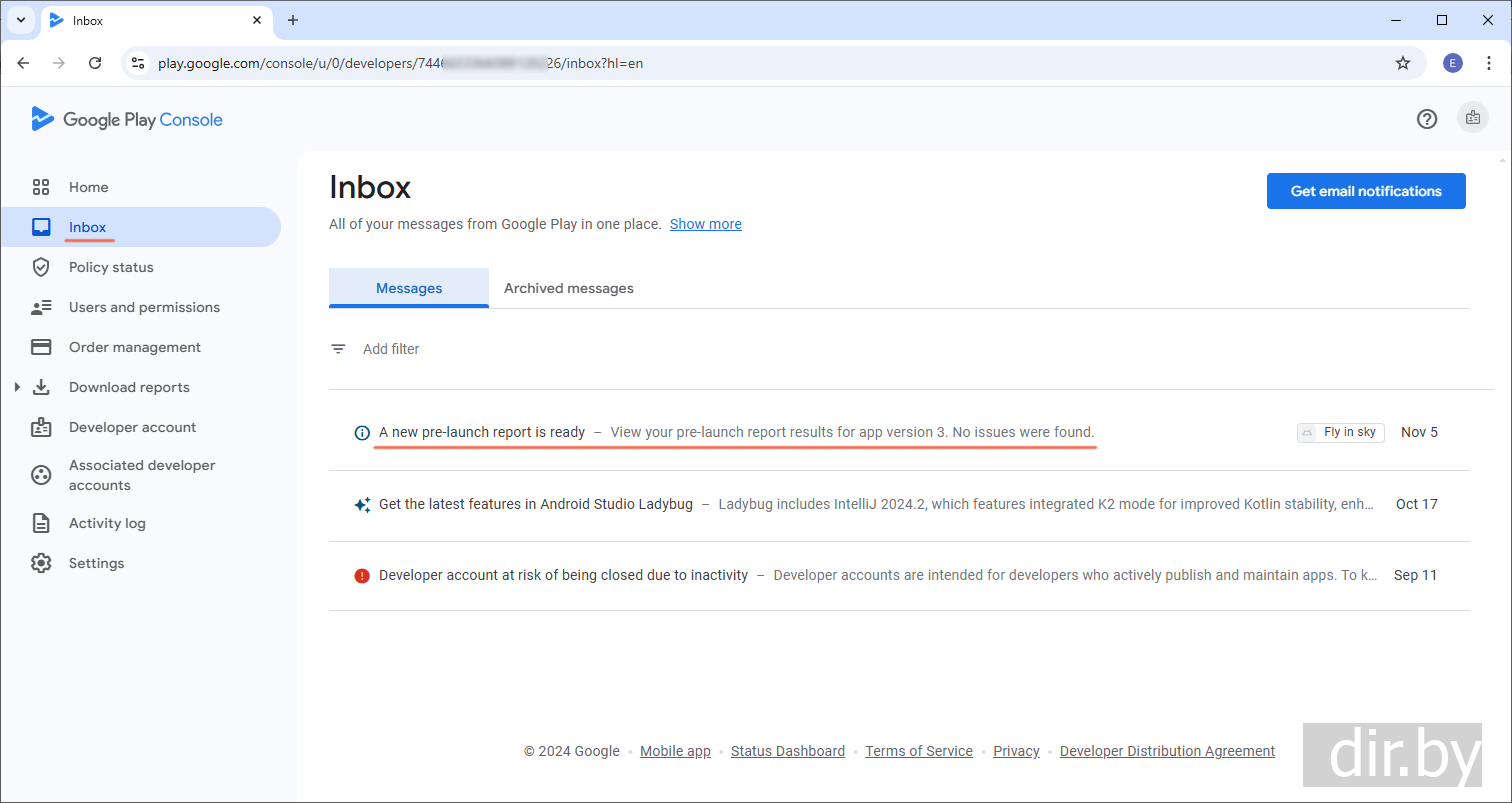Viewport: 1512px width, 803px height.
Task: Switch to the Archived messages tab
Action: point(568,288)
